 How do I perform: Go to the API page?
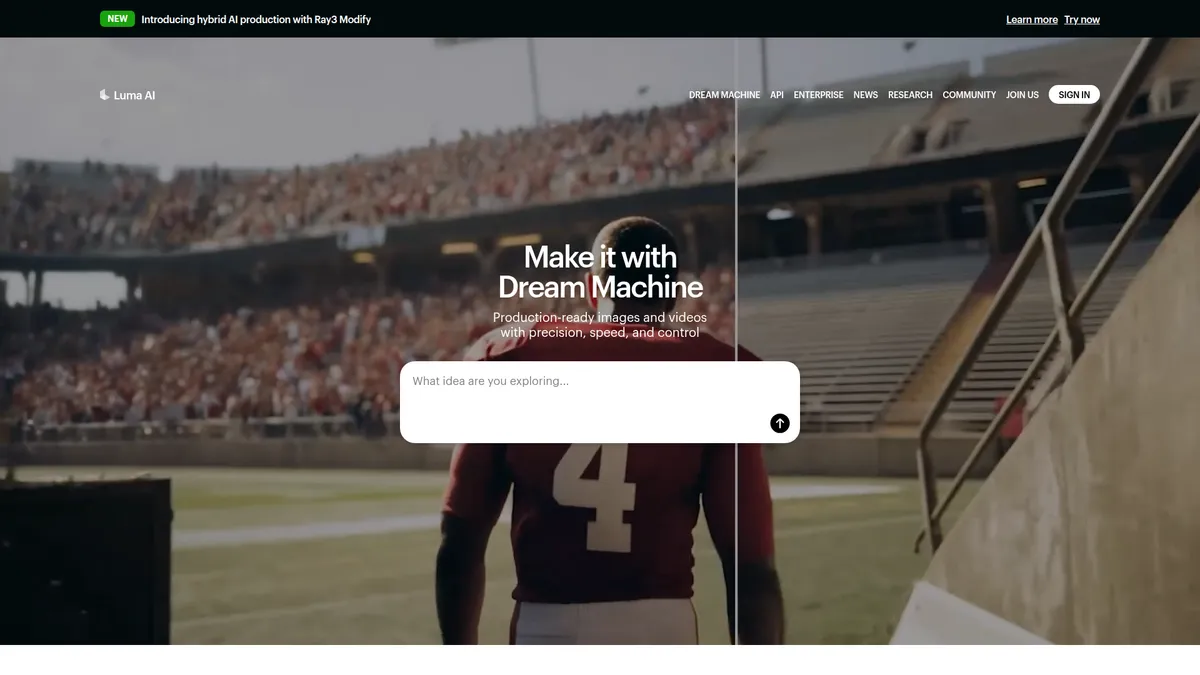coord(777,95)
